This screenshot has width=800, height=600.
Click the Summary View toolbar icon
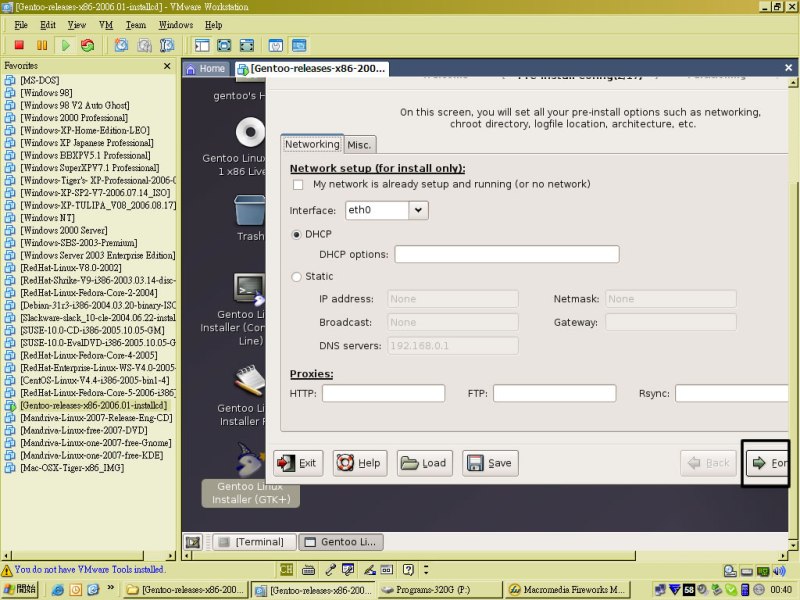click(276, 45)
